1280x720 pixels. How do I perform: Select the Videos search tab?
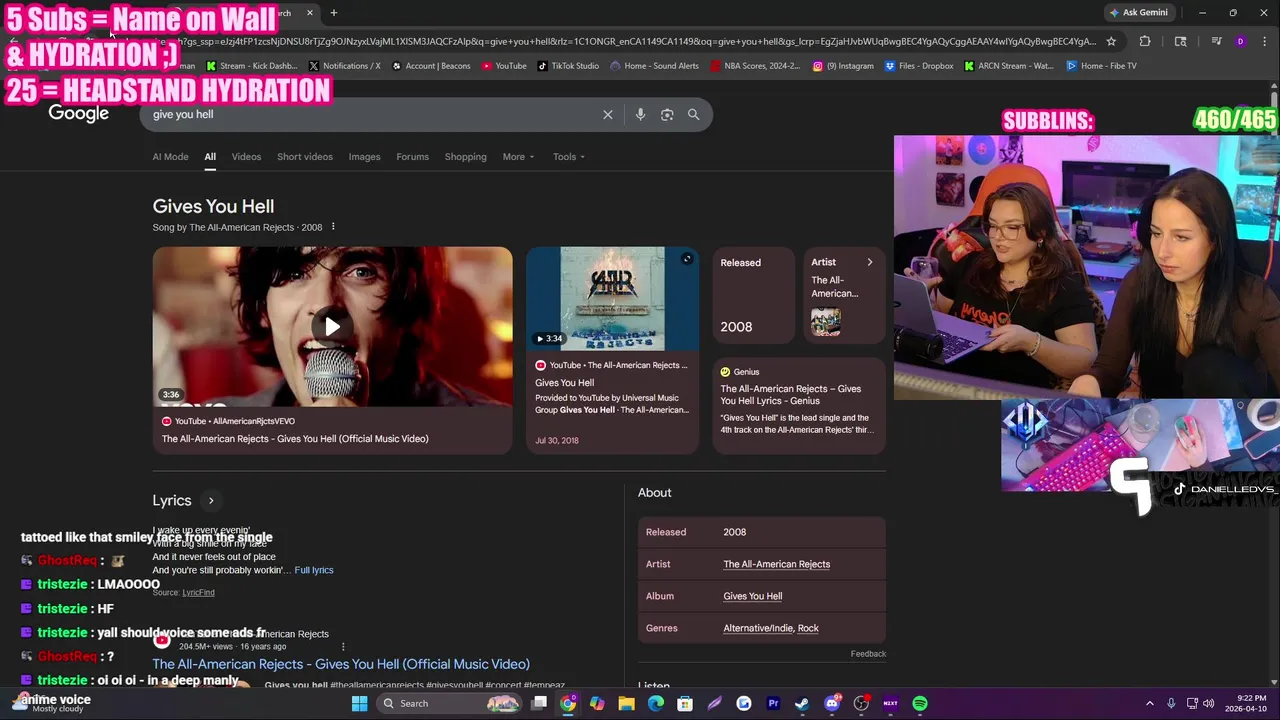pyautogui.click(x=246, y=157)
